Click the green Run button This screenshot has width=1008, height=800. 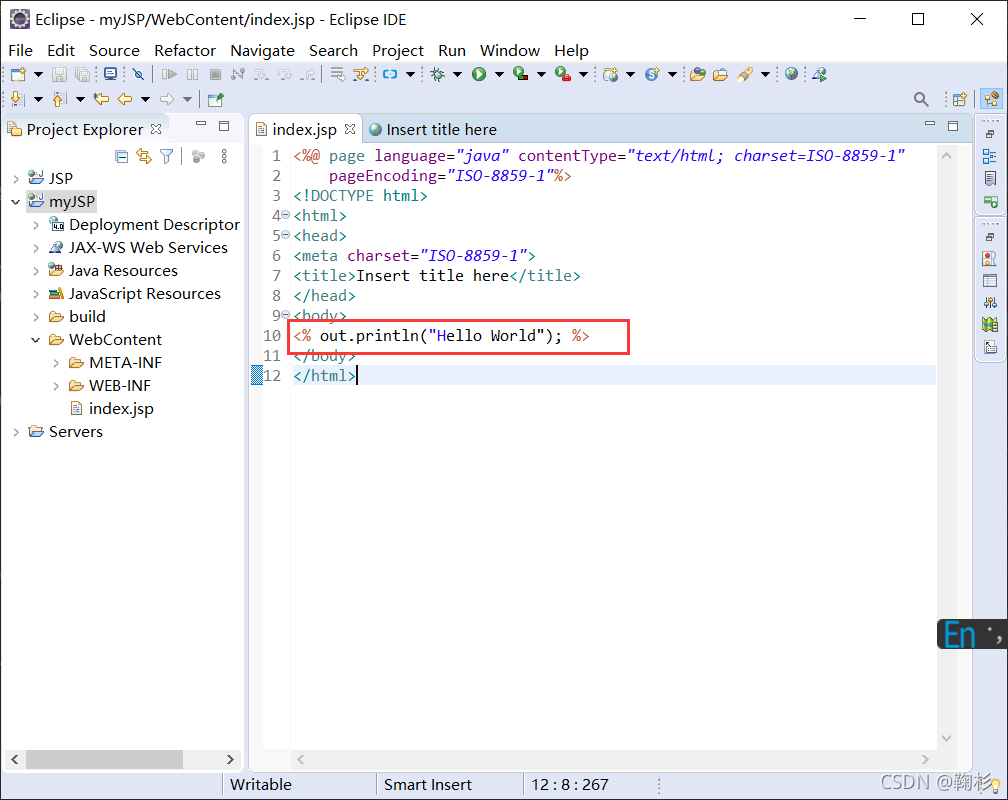click(x=479, y=75)
